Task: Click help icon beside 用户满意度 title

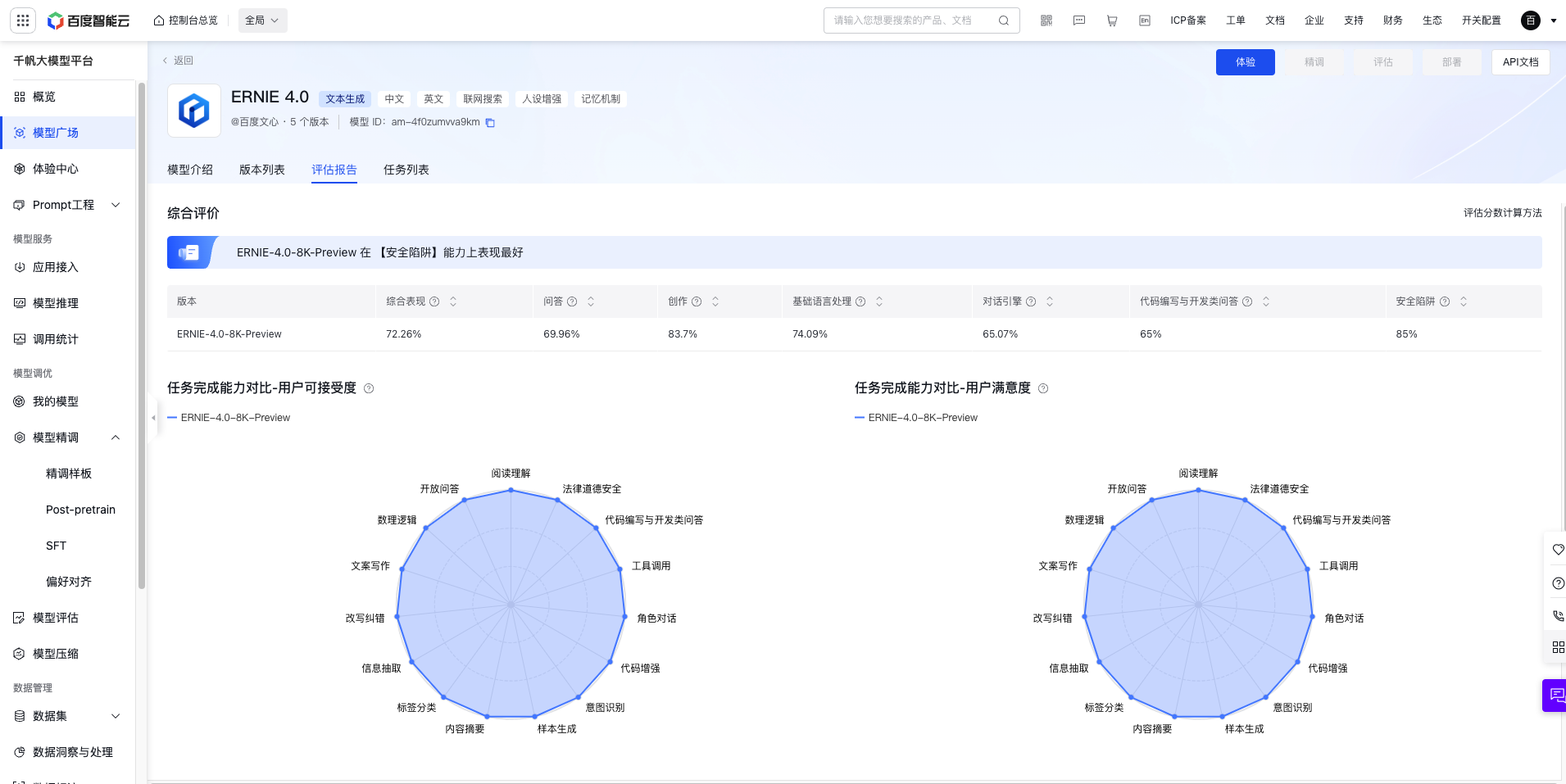Action: 1043,388
